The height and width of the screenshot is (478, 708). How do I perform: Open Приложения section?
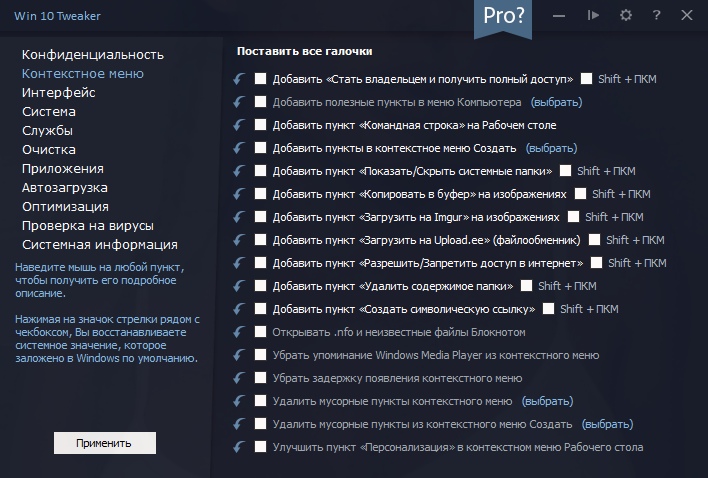pyautogui.click(x=63, y=169)
